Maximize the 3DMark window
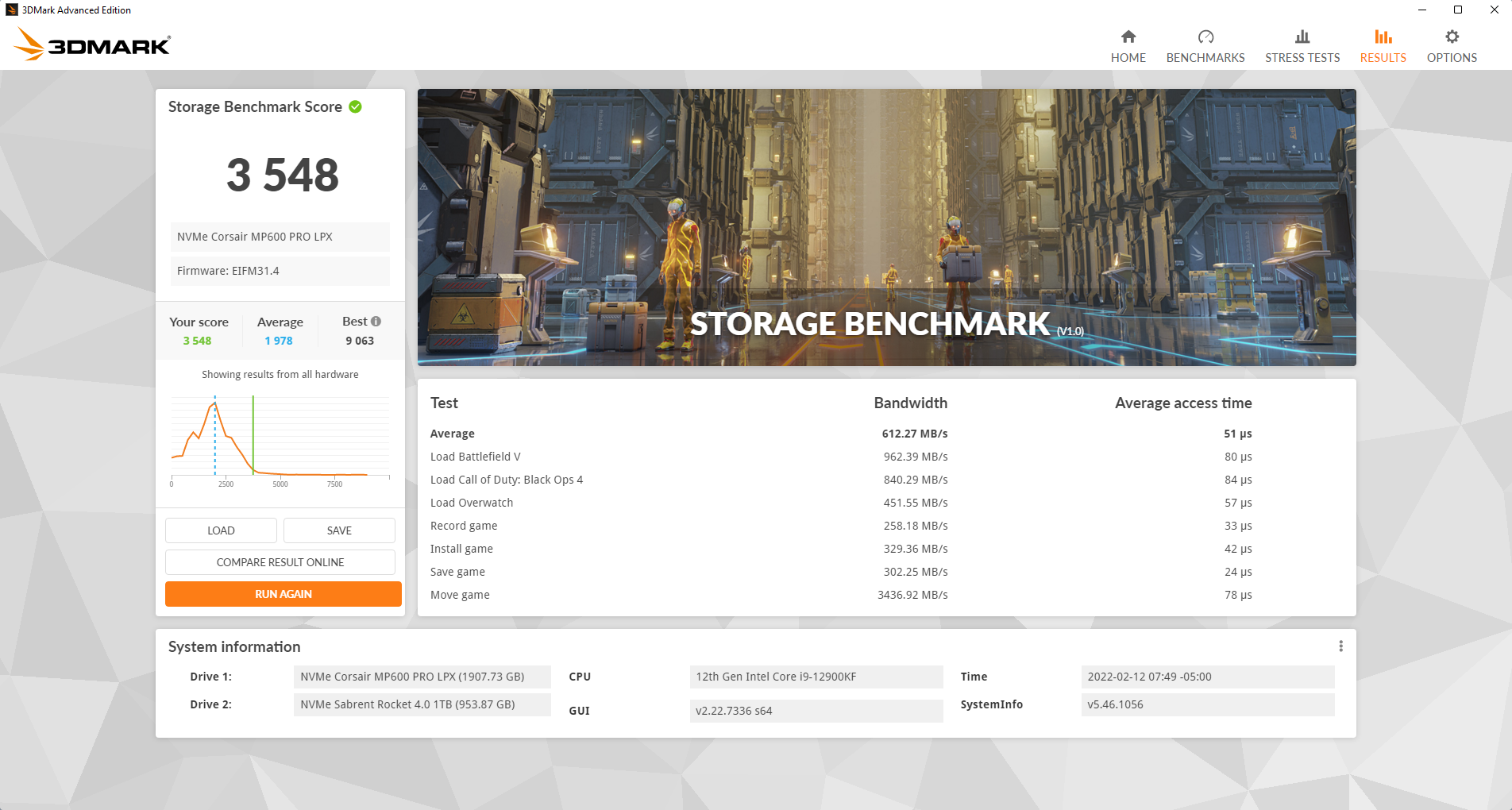 coord(1457,10)
